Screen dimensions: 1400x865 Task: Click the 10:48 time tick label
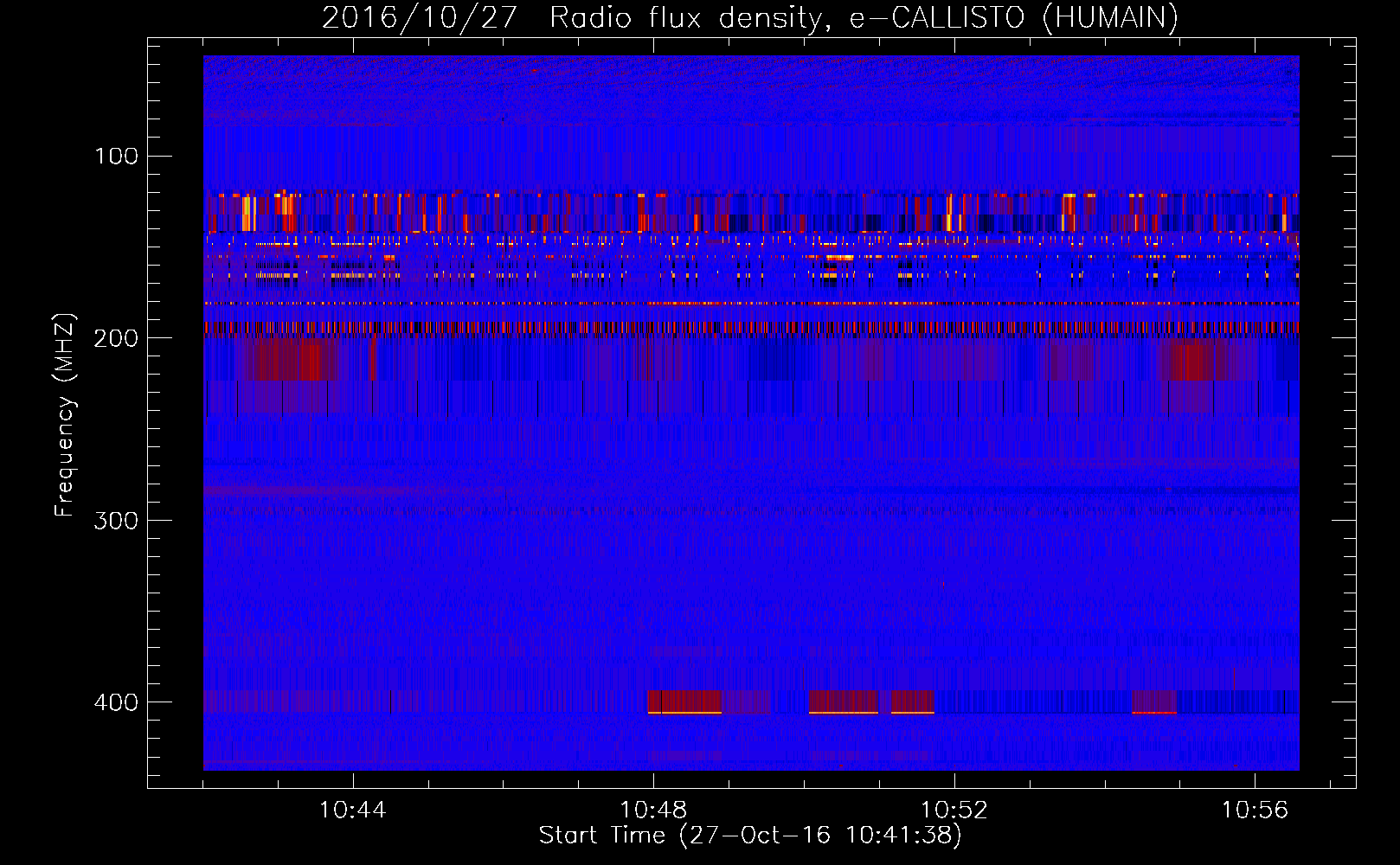tap(653, 811)
